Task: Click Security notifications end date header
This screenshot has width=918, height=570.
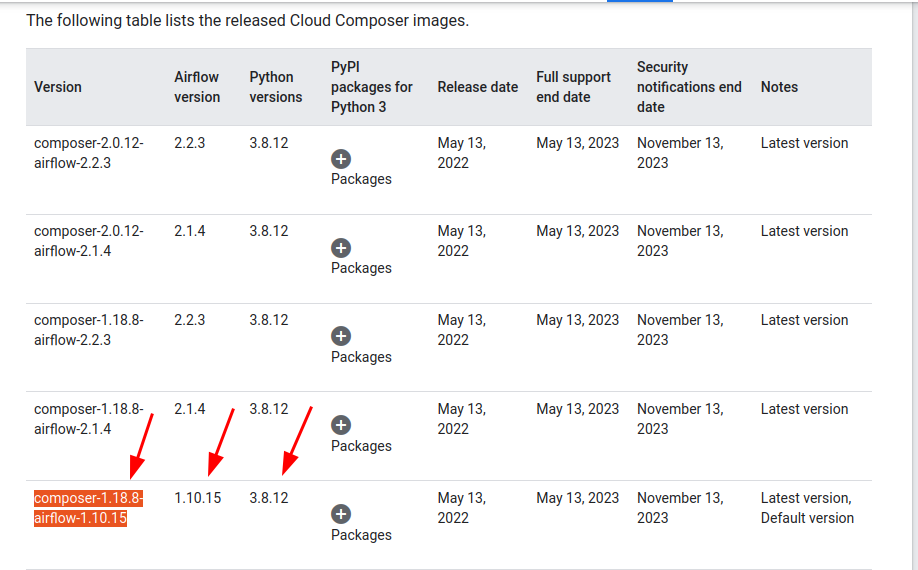Action: pyautogui.click(x=689, y=87)
